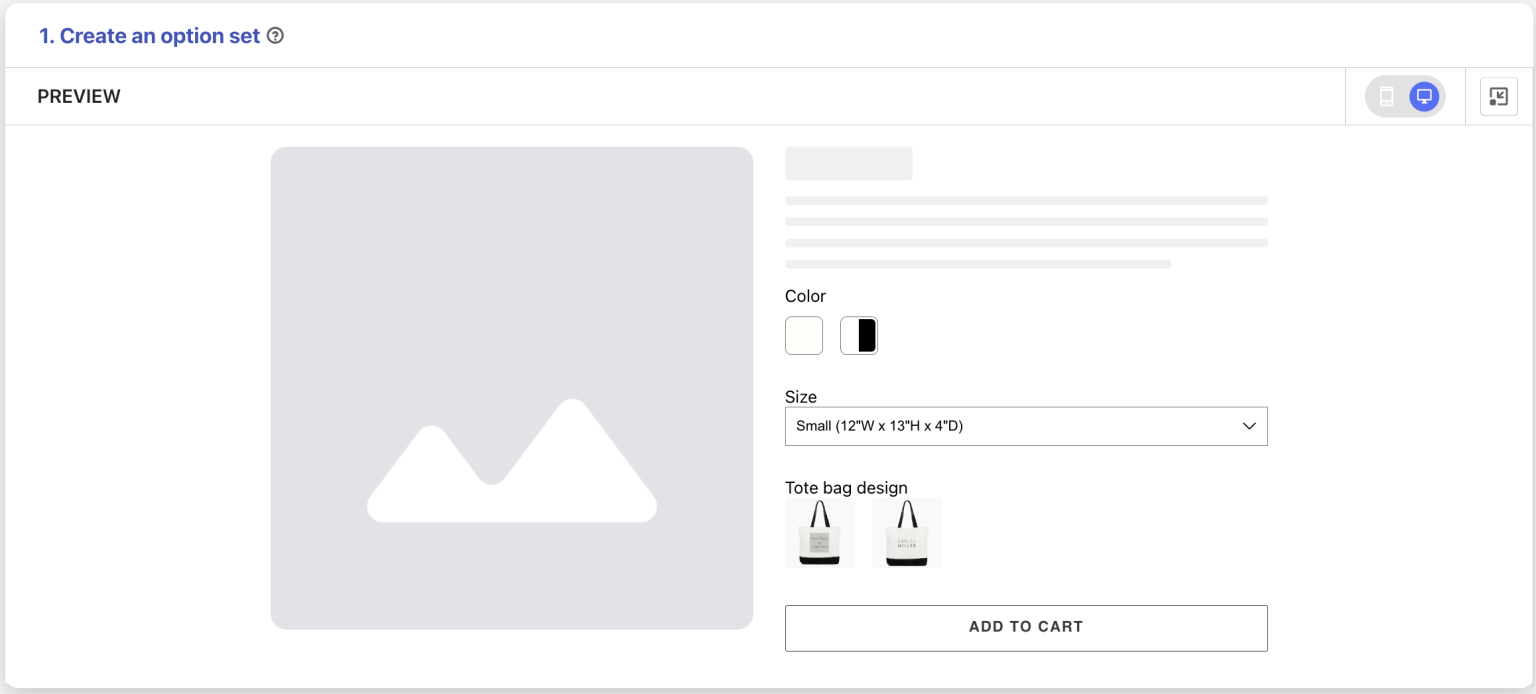Click the Color option label

806,296
